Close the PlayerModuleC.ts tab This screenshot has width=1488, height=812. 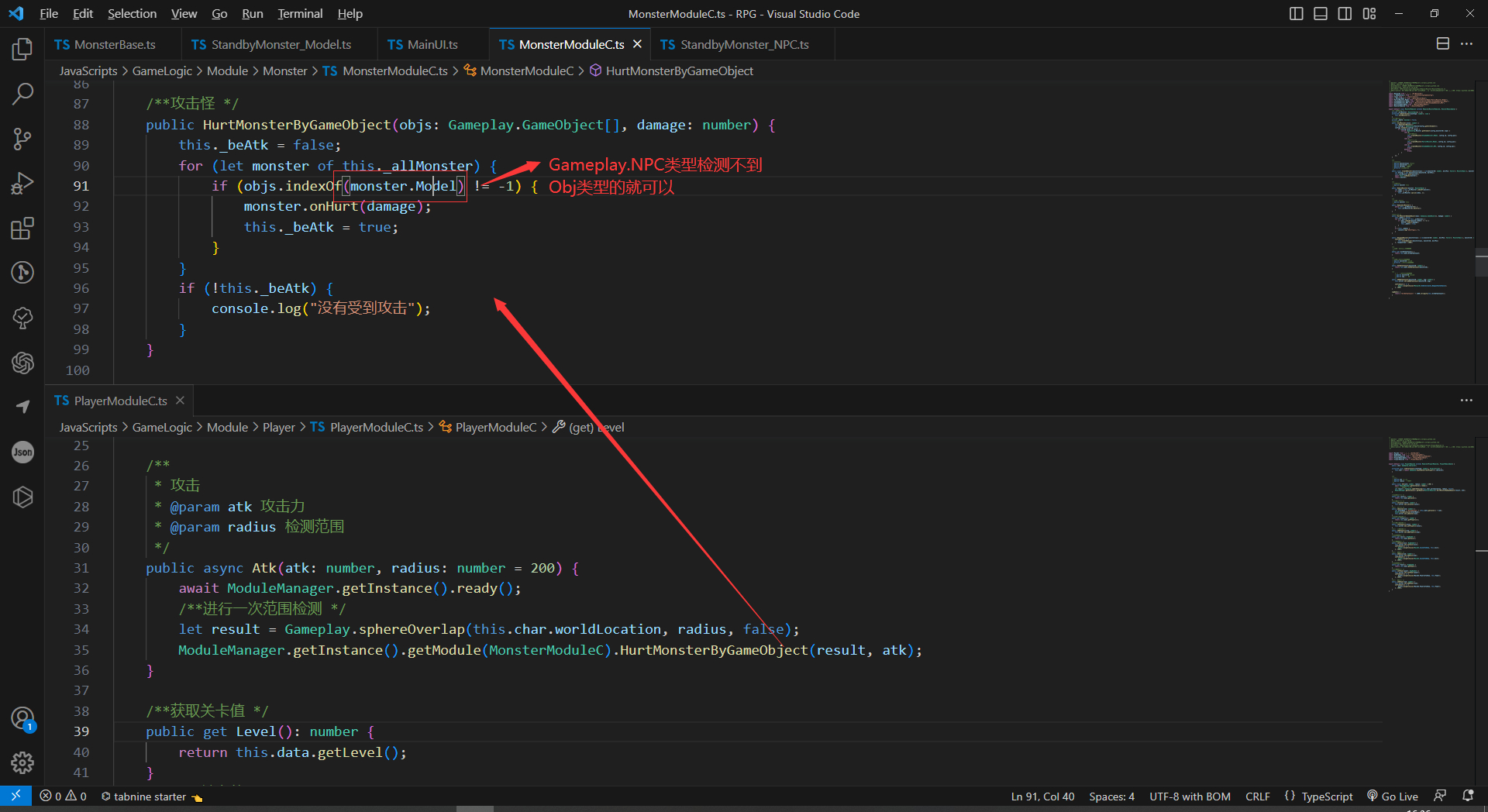(180, 401)
